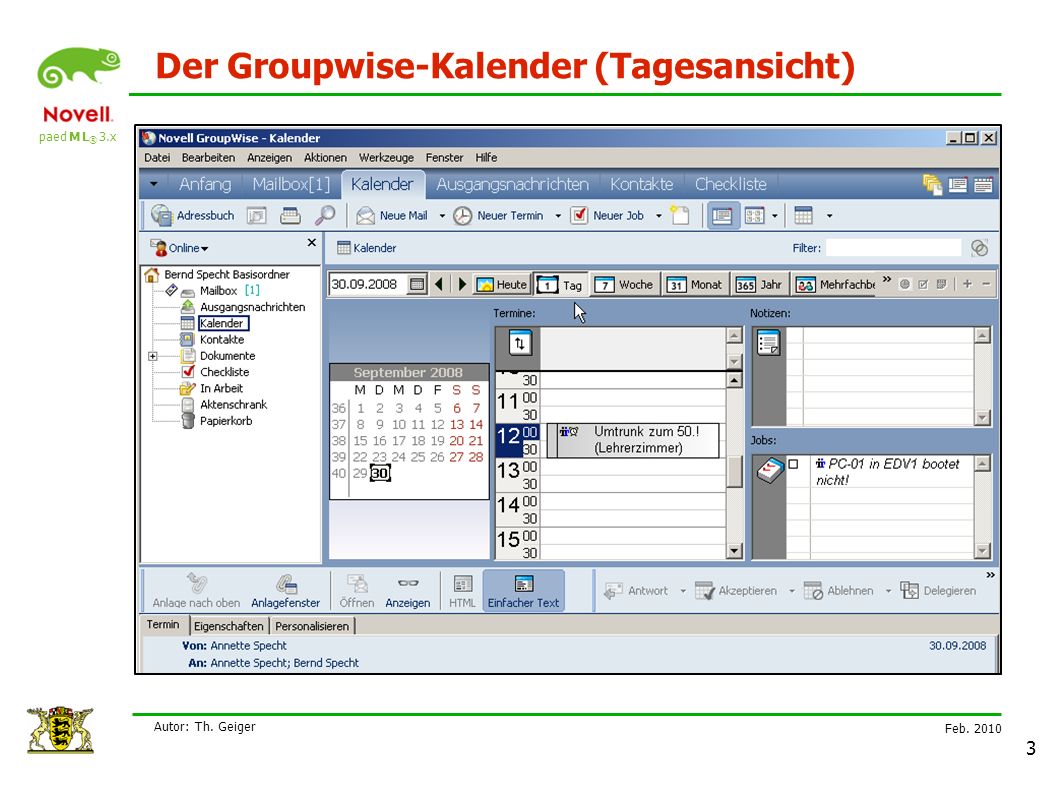Viewport: 1058px width, 793px height.
Task: Select Aktenschrank folder in tree
Action: 233,404
